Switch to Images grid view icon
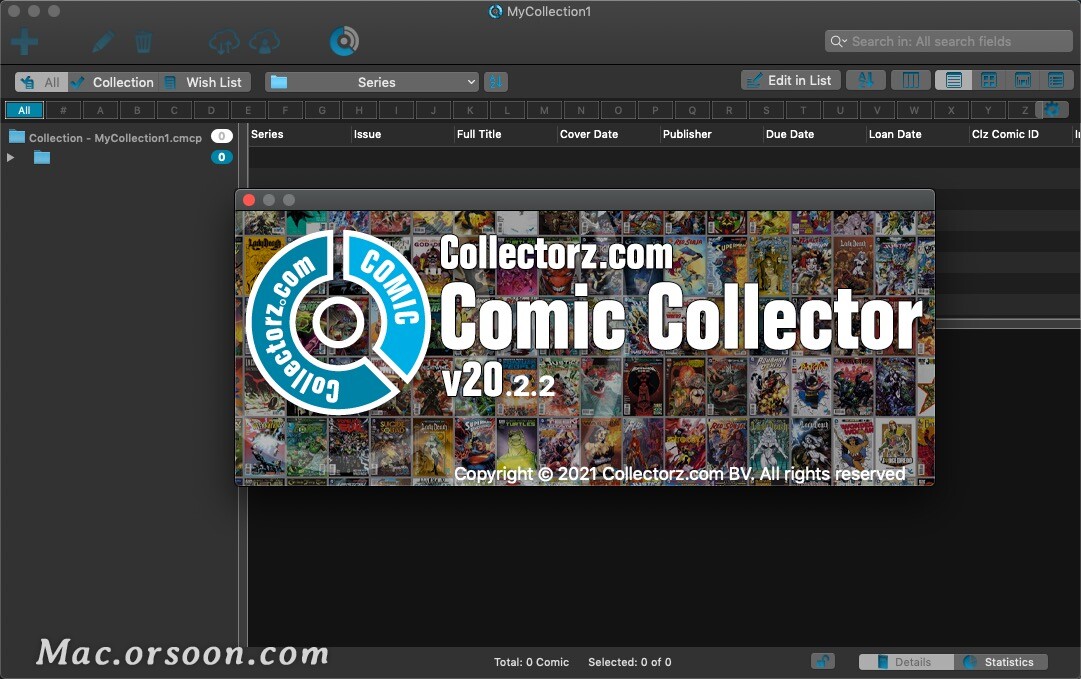Image resolution: width=1081 pixels, height=679 pixels. click(989, 80)
